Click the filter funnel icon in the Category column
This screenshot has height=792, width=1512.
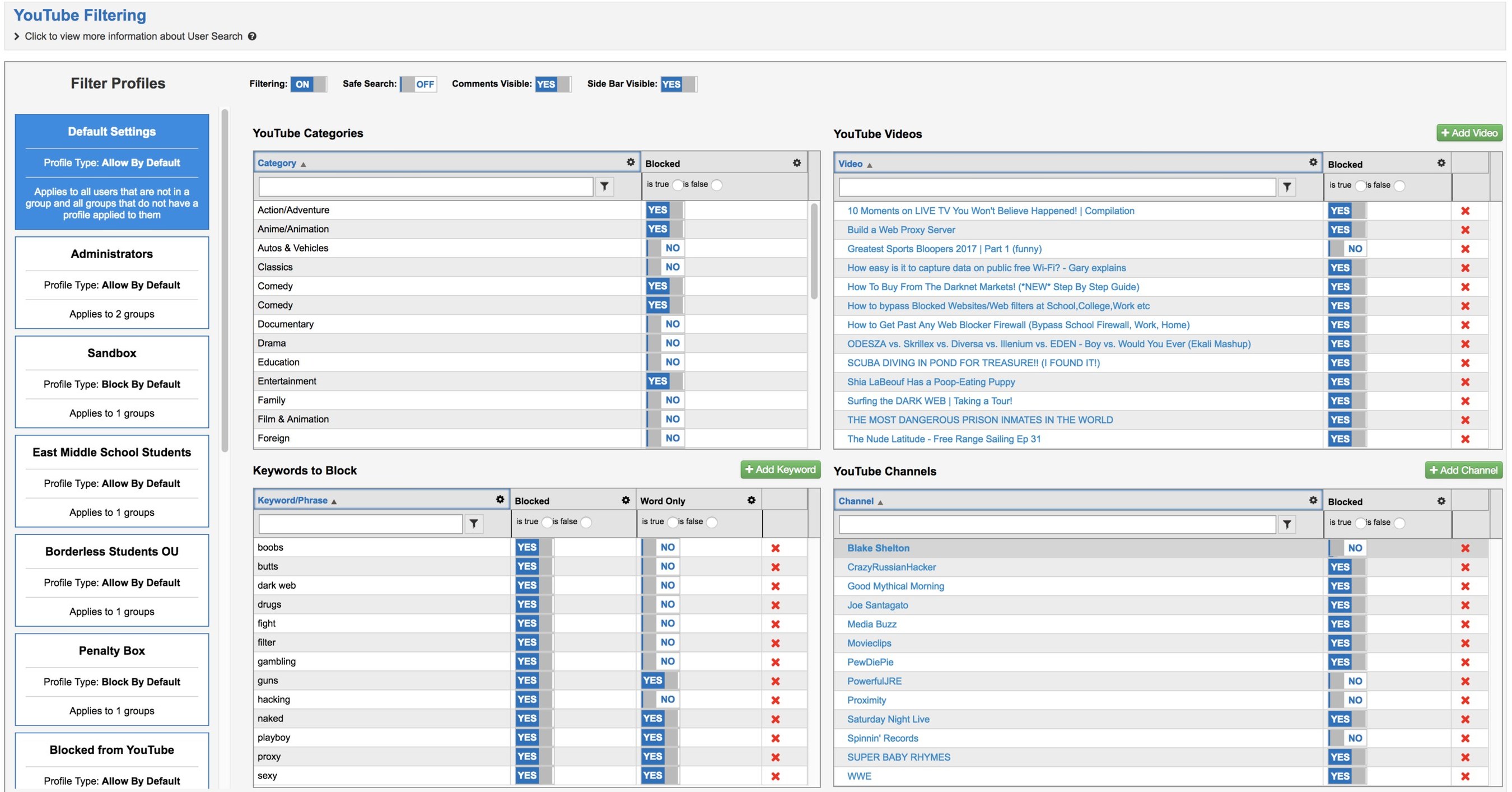[x=604, y=187]
